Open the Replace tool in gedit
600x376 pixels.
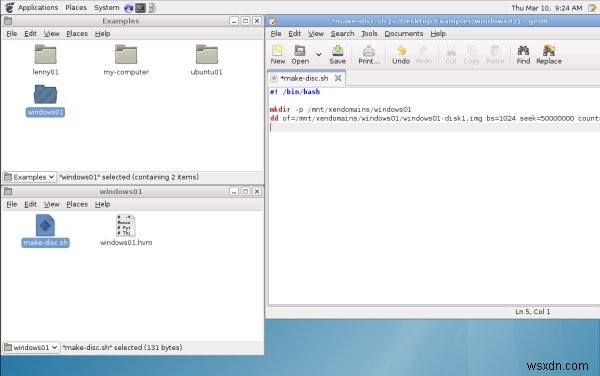(549, 55)
